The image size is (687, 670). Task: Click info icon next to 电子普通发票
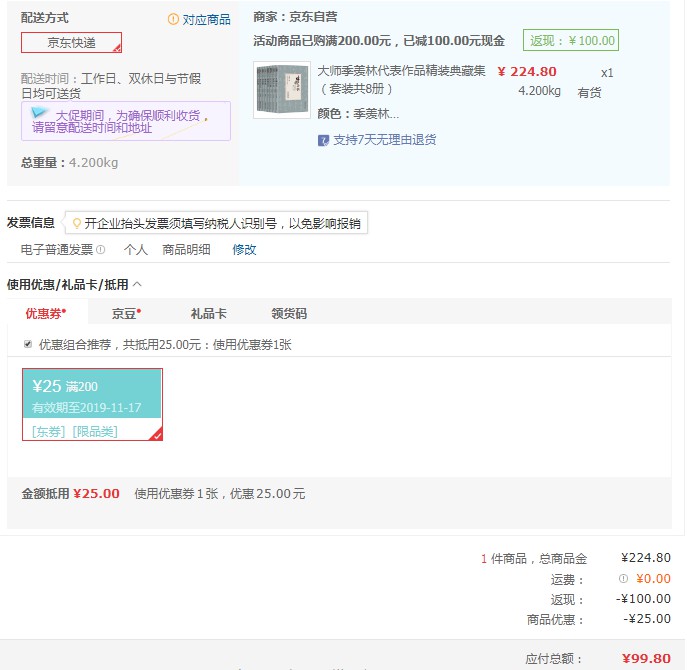click(101, 250)
